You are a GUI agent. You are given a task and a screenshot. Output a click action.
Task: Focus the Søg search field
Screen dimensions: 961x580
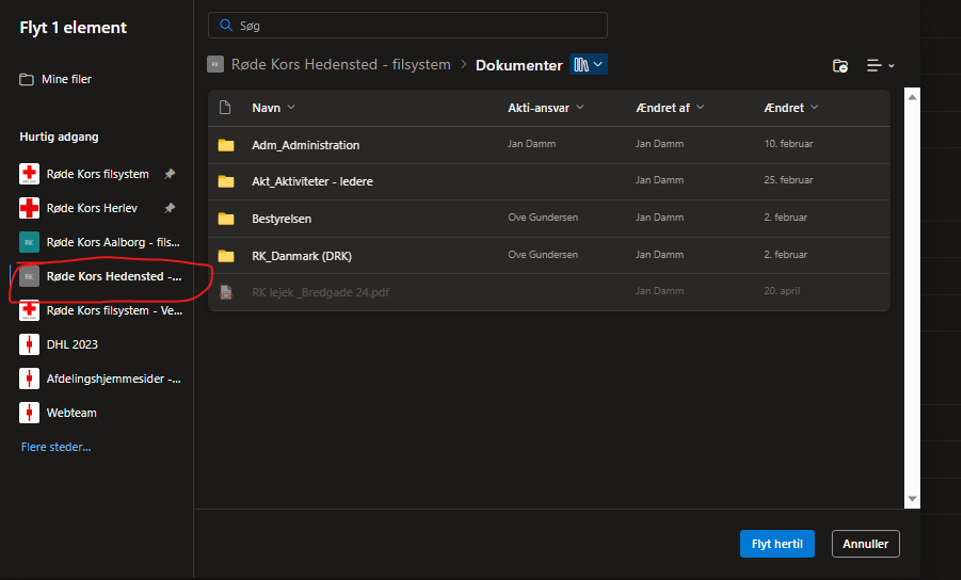click(408, 25)
